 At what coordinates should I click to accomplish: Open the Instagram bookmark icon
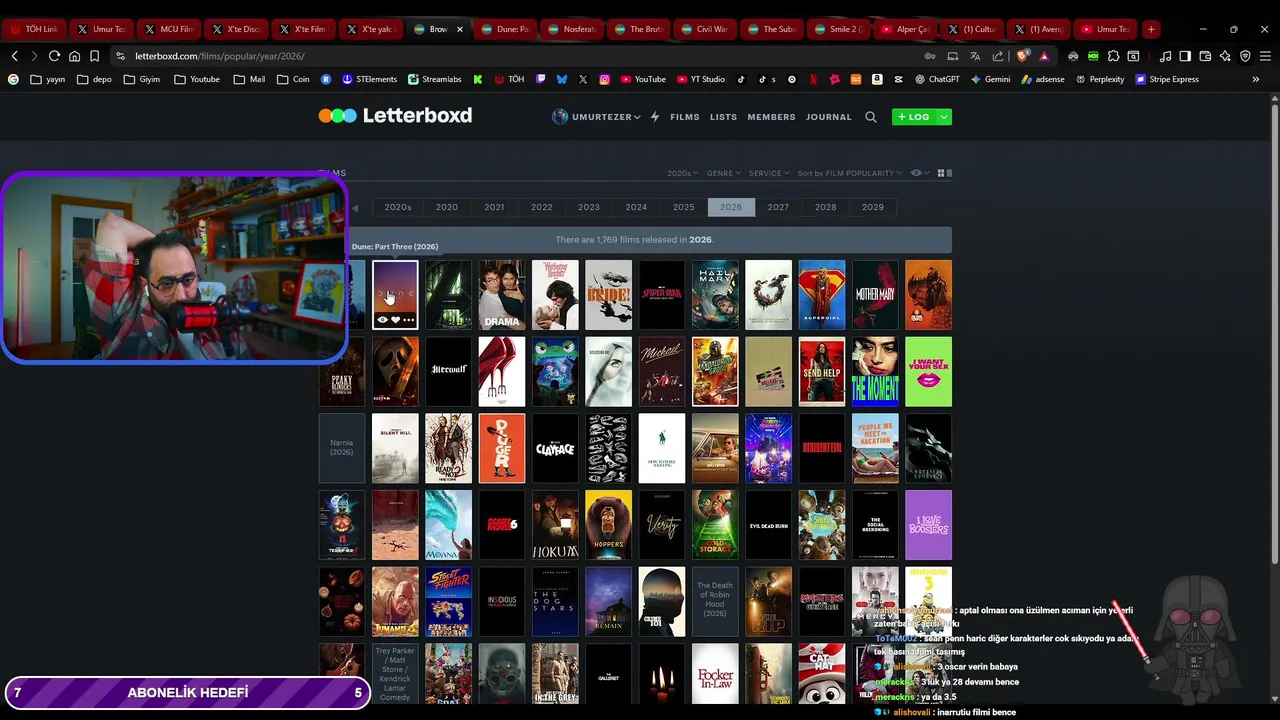point(604,79)
